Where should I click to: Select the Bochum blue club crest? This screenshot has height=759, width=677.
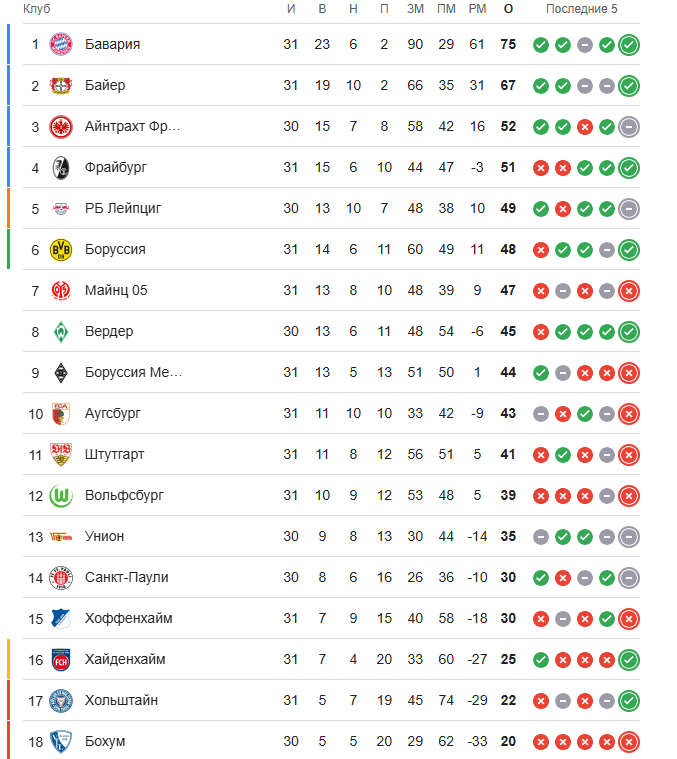(61, 741)
